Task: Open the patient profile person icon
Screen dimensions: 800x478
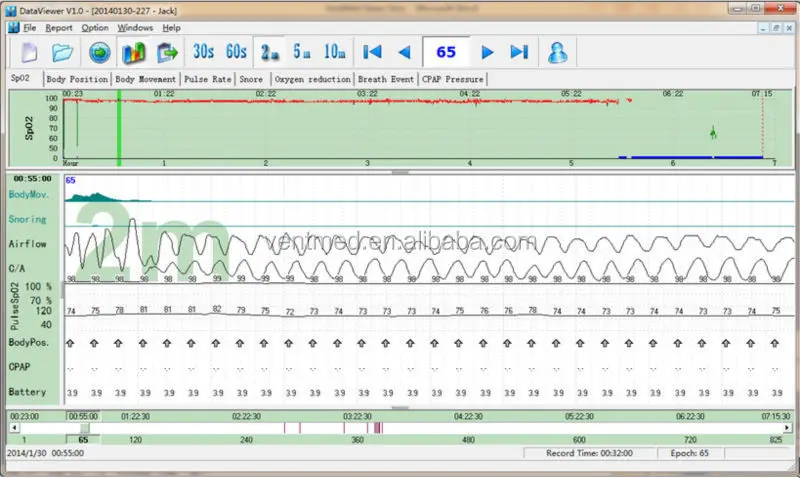Action: pyautogui.click(x=558, y=52)
